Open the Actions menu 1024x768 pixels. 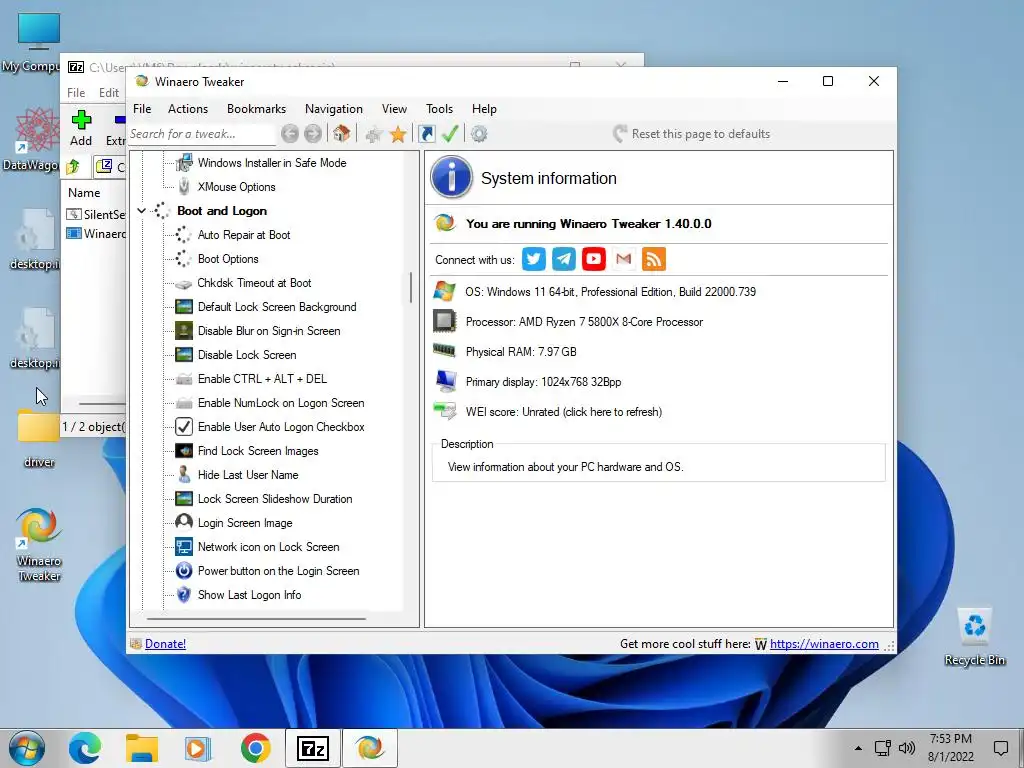click(187, 109)
